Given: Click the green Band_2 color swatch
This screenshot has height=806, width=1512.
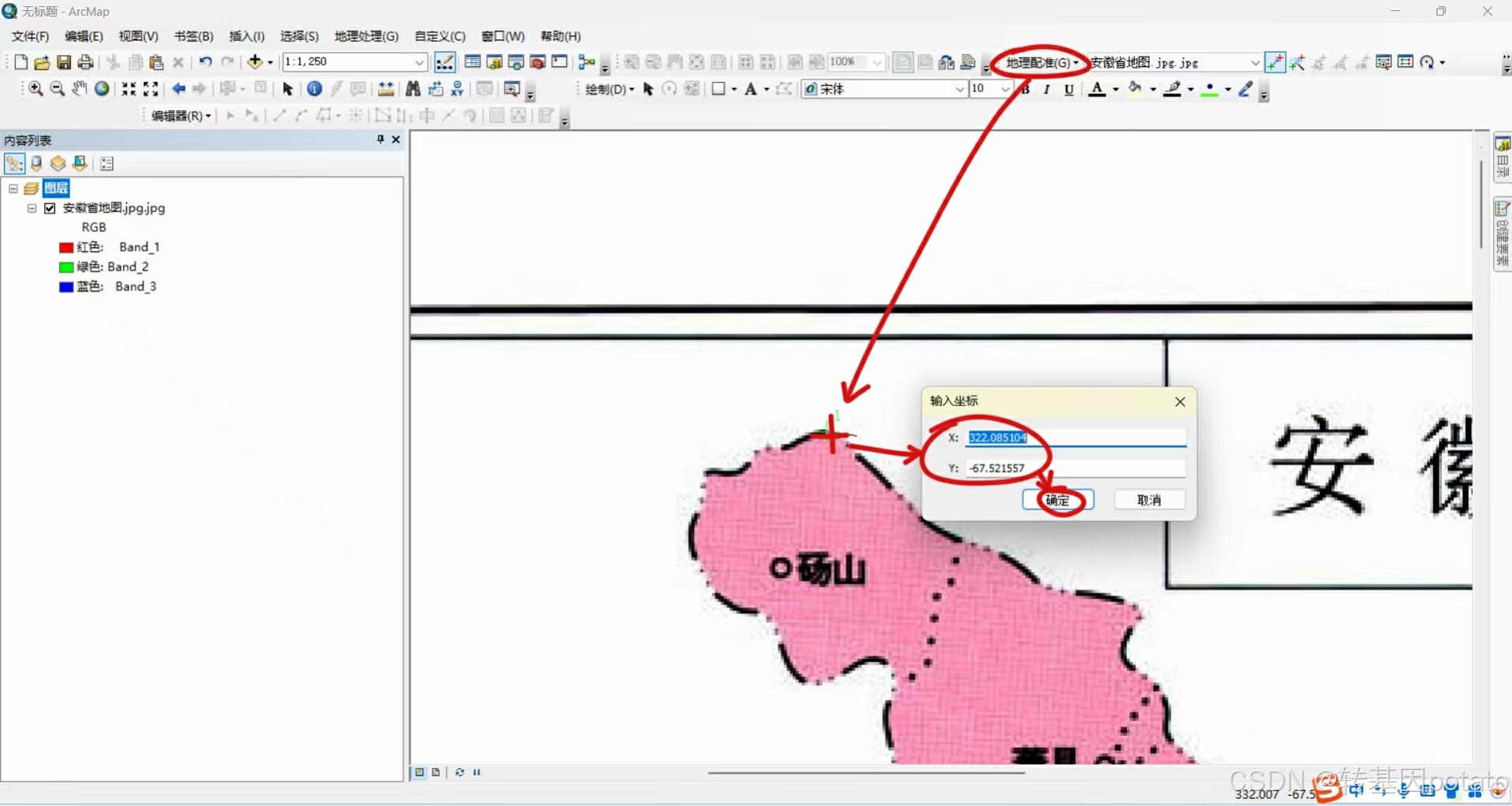Looking at the screenshot, I should pos(66,267).
